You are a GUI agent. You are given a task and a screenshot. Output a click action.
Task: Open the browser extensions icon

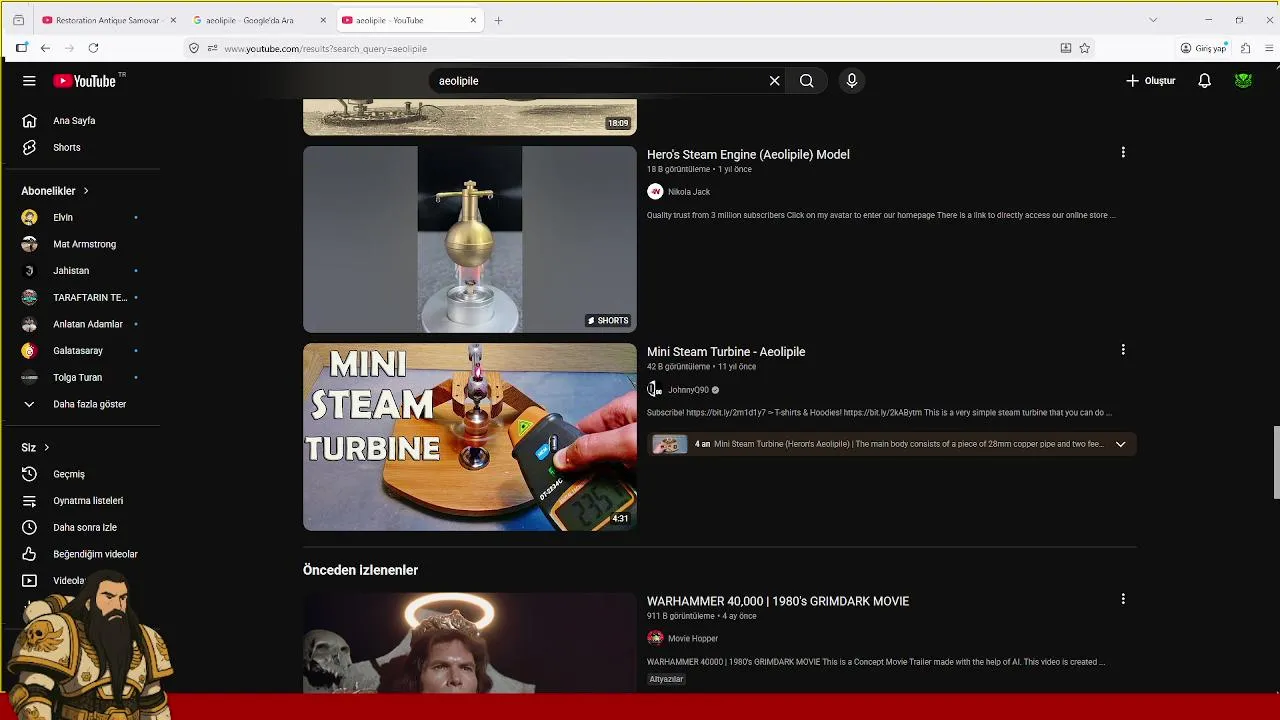coord(1245,48)
